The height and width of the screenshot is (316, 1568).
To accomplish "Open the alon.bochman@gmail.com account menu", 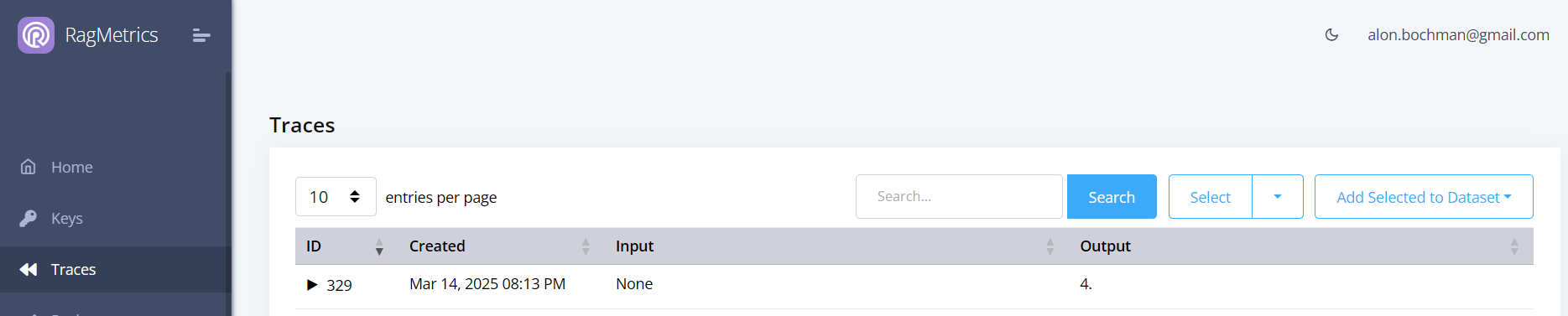I will coord(1458,34).
